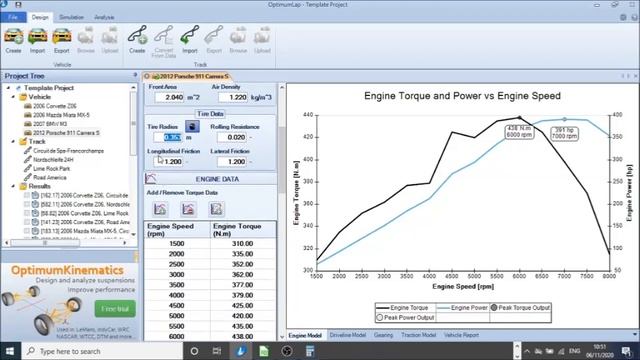
Task: Open the green spreadsheet taskbar icon
Action: pos(264,351)
